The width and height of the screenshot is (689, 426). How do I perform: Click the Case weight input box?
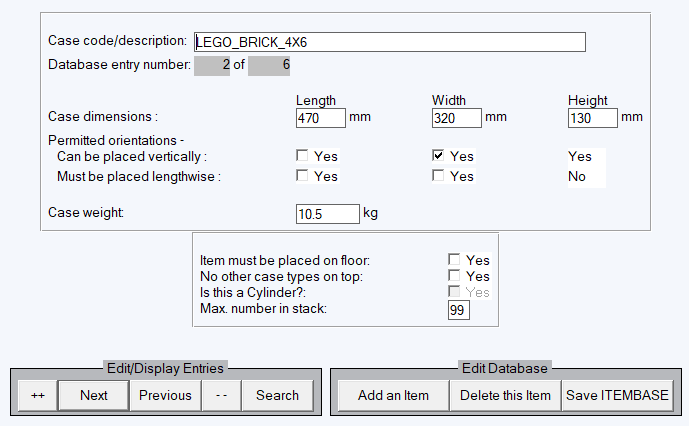[x=328, y=214]
